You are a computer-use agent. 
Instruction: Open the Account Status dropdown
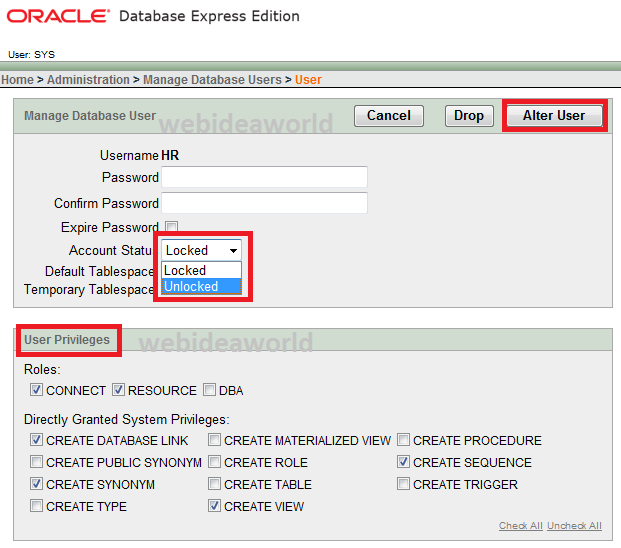point(201,250)
